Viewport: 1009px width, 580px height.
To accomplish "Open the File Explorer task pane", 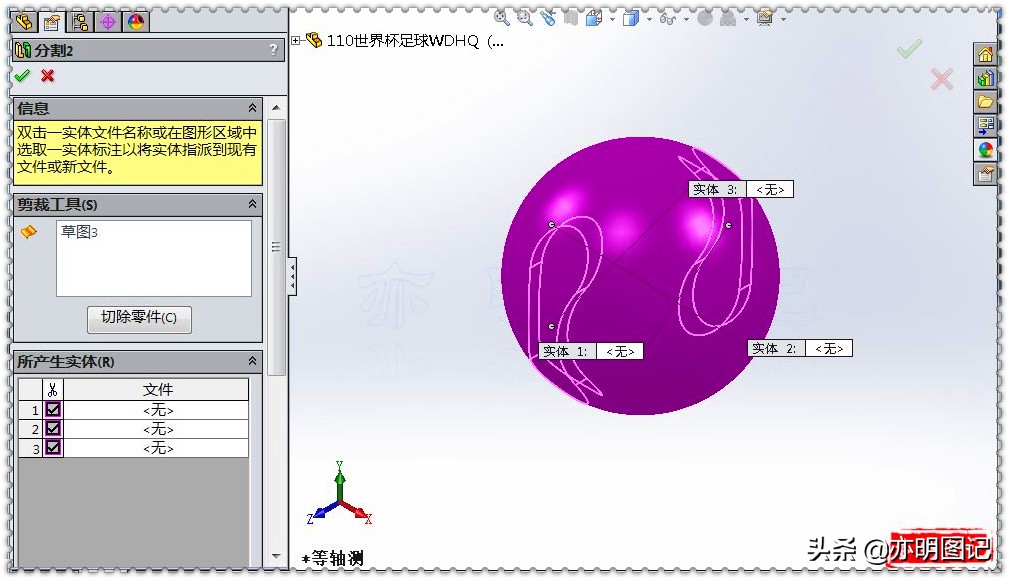I will [x=986, y=102].
